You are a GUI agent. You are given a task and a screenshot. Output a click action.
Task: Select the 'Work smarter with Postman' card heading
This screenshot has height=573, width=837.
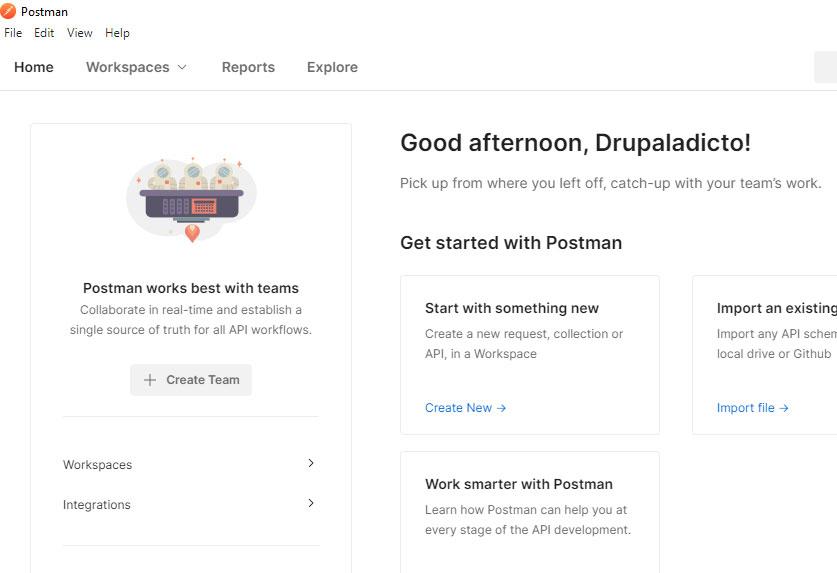coord(519,484)
